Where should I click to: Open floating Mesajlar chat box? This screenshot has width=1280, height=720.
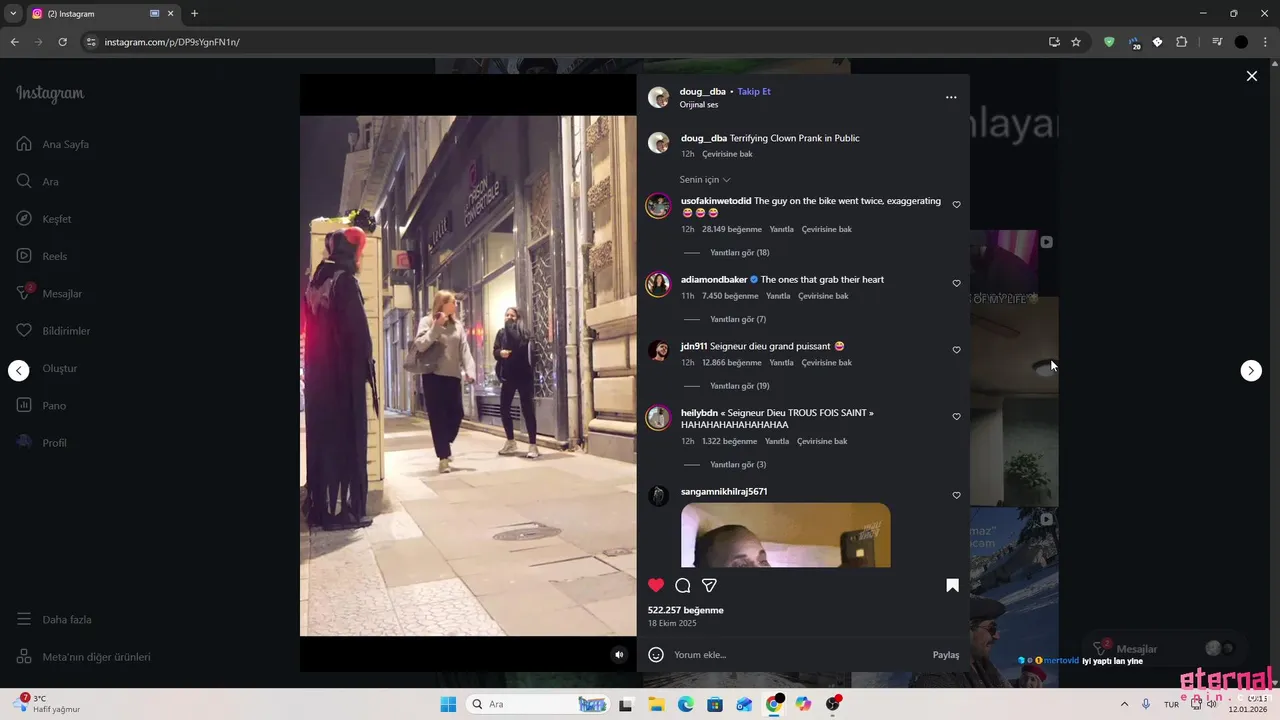pos(1163,649)
